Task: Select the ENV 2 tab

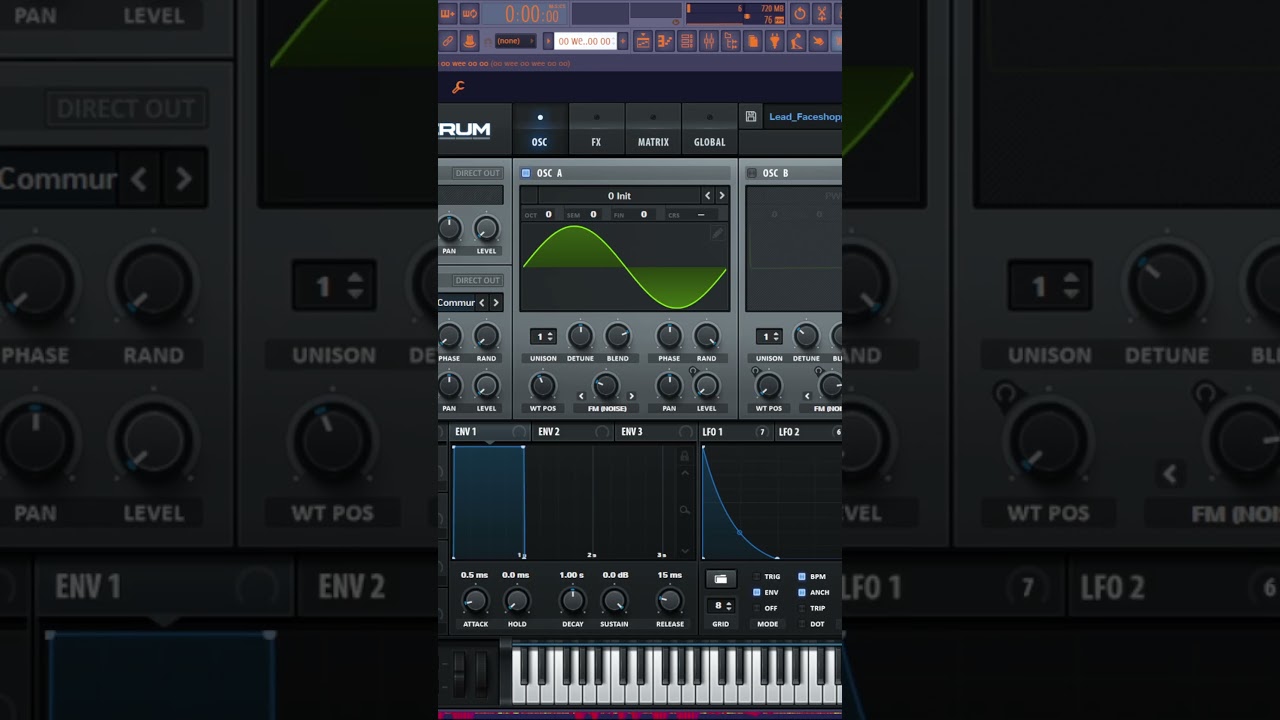Action: click(572, 432)
